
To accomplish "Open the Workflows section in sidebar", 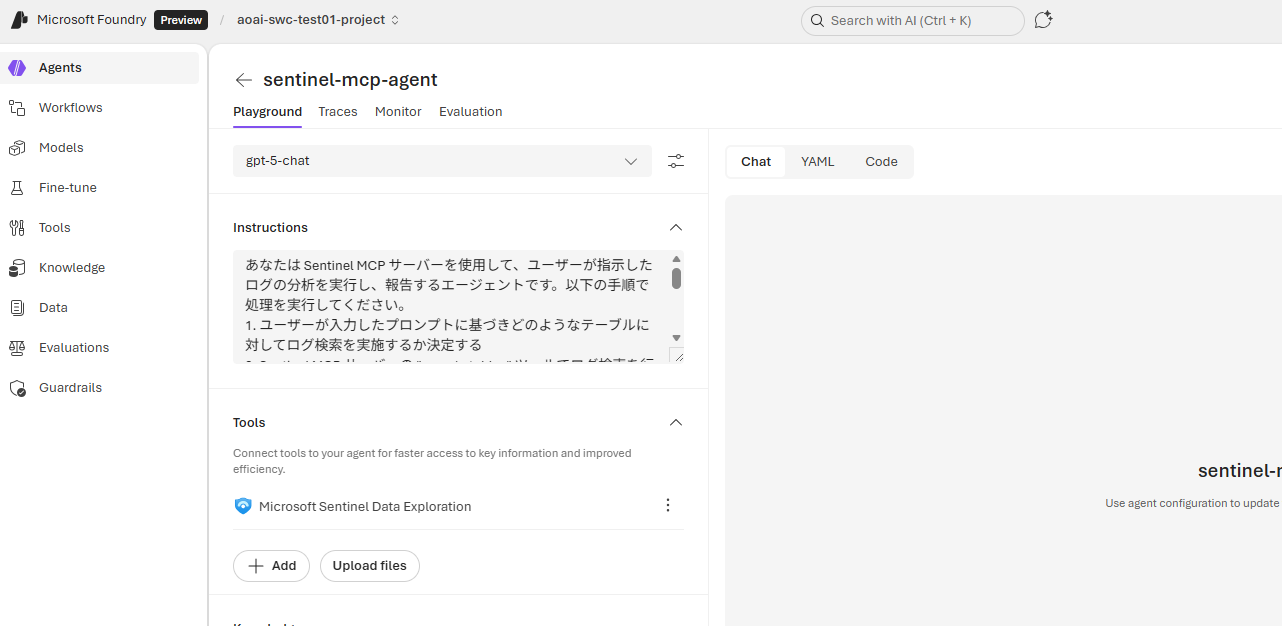I will [70, 107].
